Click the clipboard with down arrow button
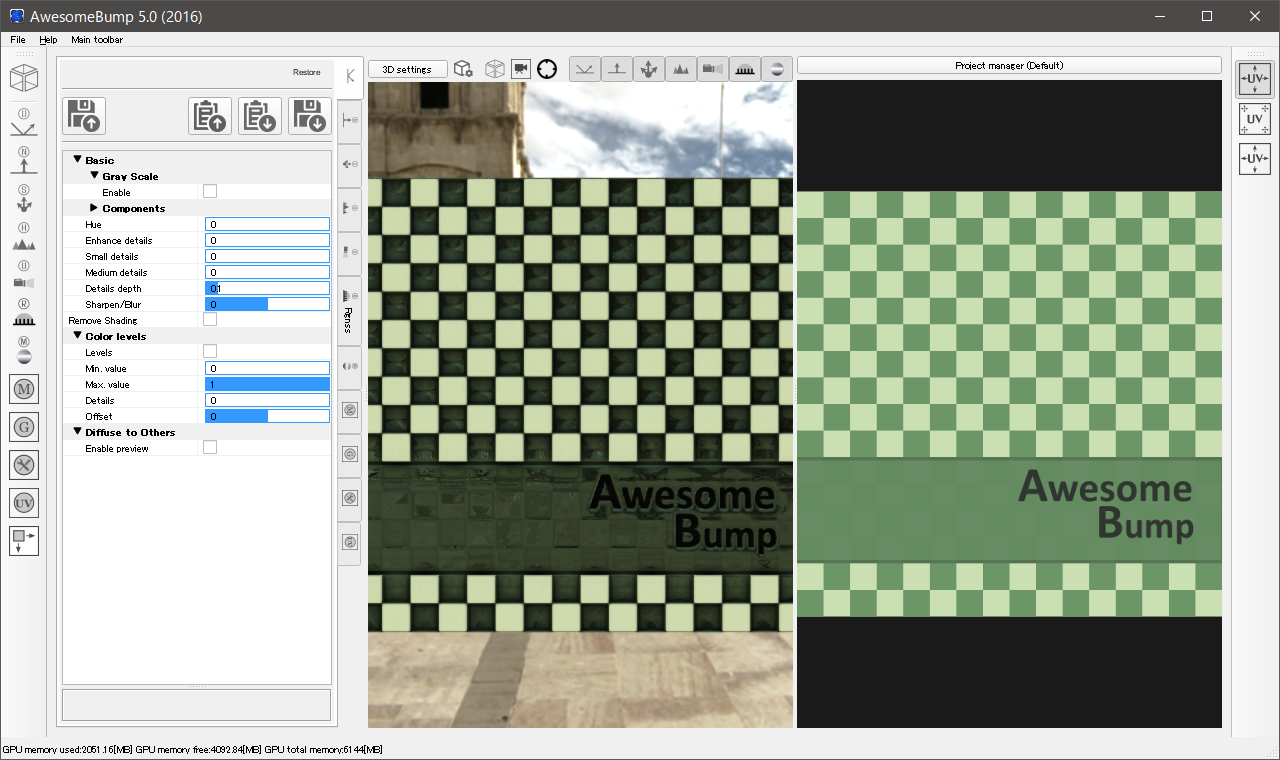The image size is (1280, 760). point(260,116)
